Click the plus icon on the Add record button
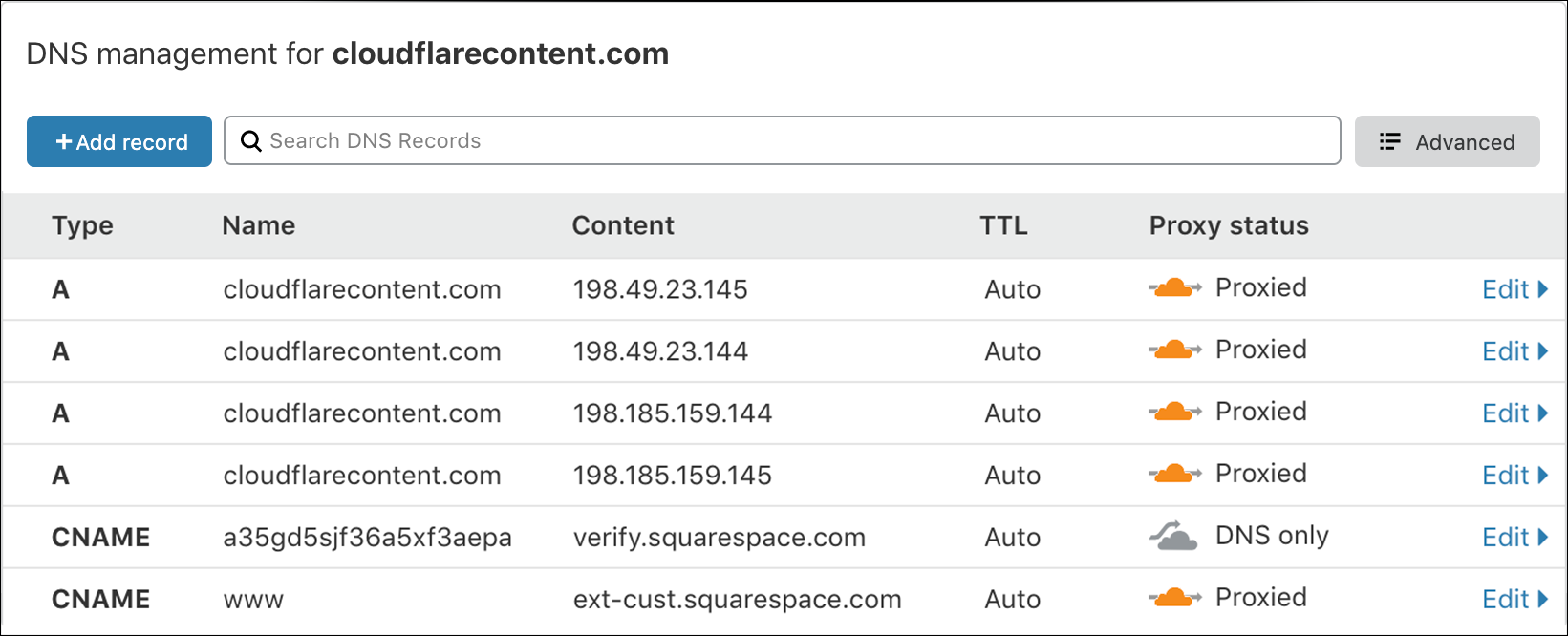This screenshot has width=1568, height=636. 63,141
